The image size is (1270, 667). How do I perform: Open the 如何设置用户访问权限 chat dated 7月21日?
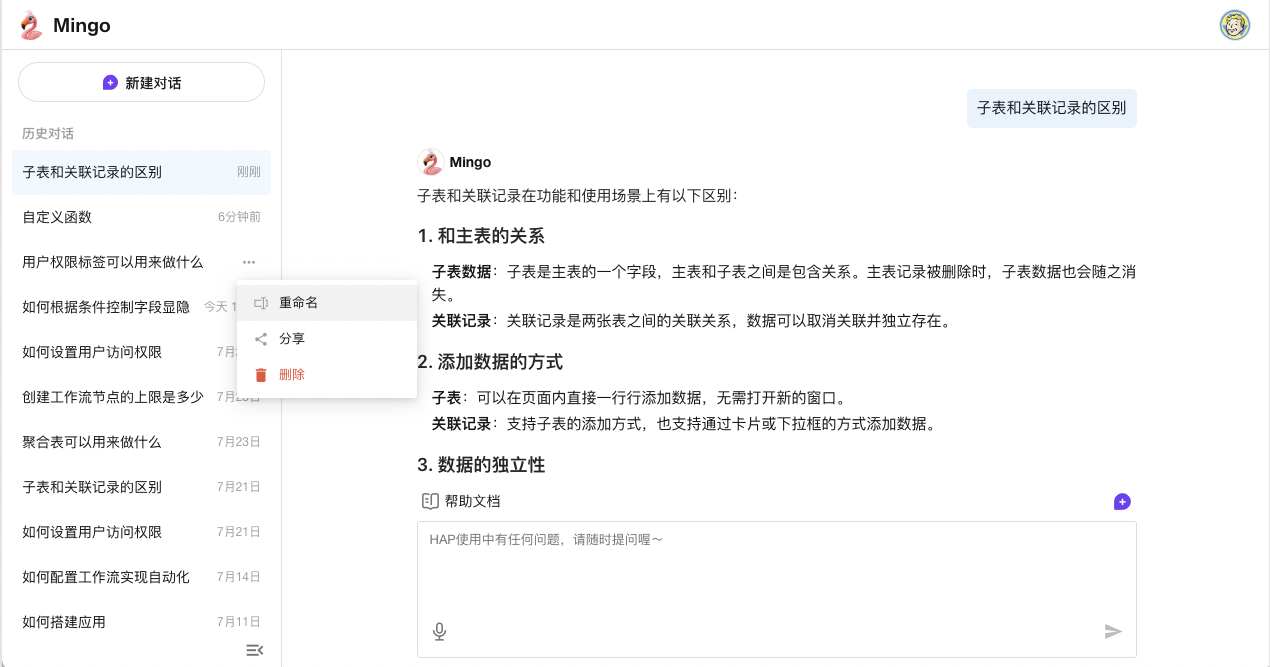tap(141, 532)
